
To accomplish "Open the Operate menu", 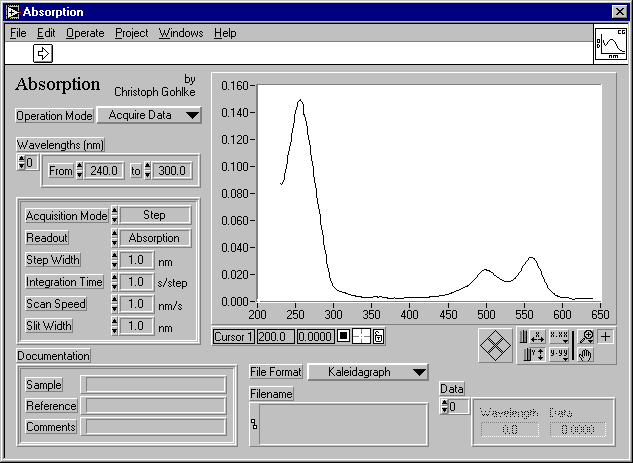I will pos(85,33).
